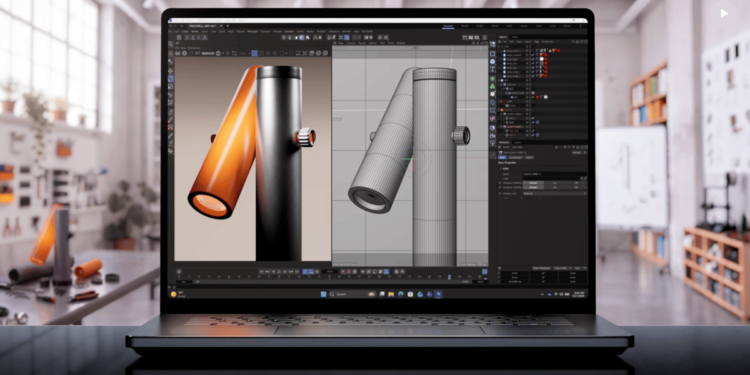
Task: Select the Basic attributes tab
Action: click(502, 157)
